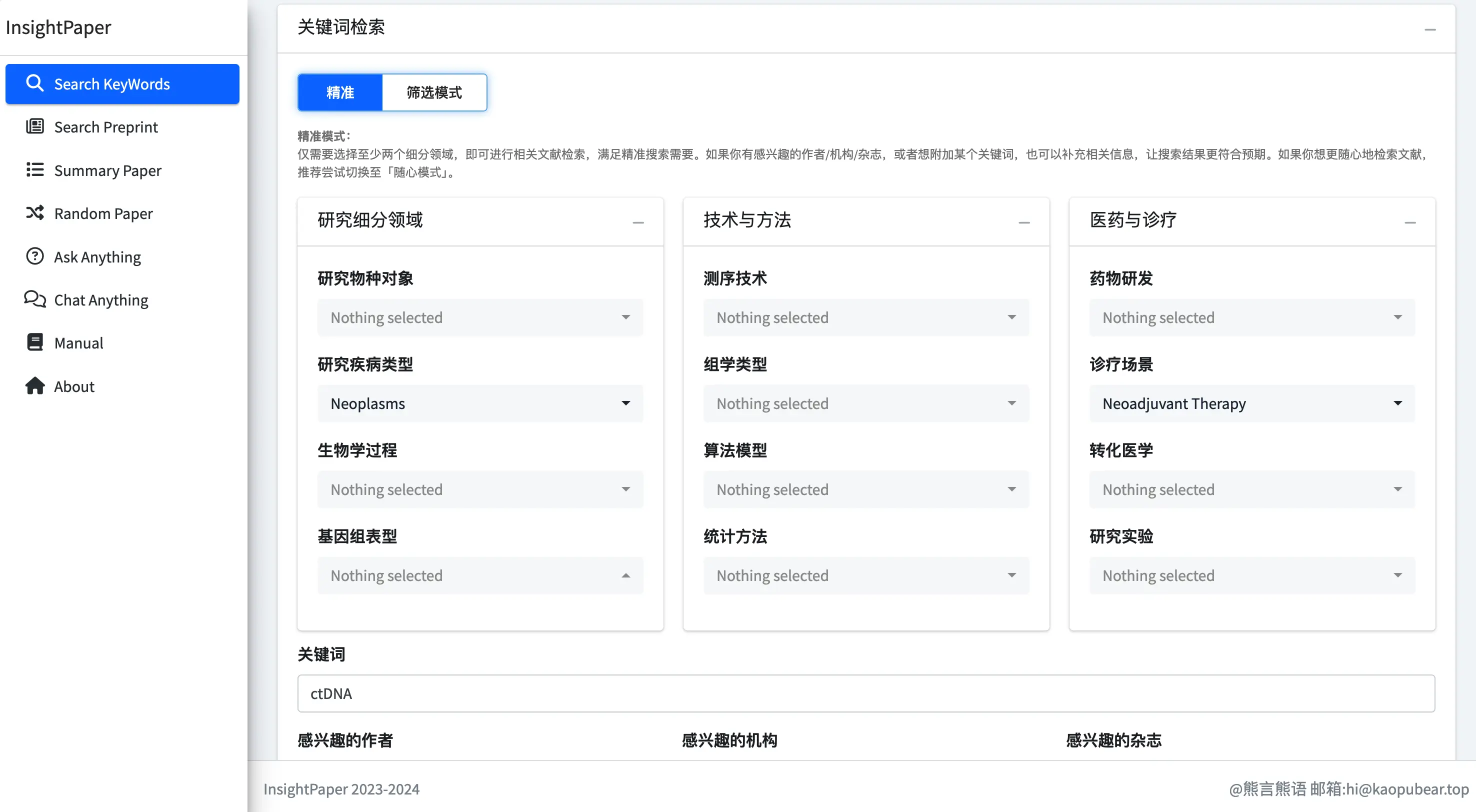Click the footer email hi@kaopubear.top
Image resolution: width=1476 pixels, height=812 pixels.
(x=1407, y=789)
